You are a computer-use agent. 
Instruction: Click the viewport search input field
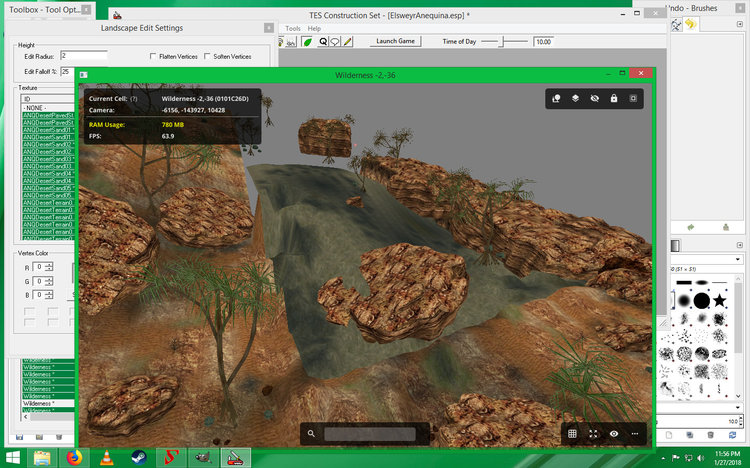coord(370,434)
